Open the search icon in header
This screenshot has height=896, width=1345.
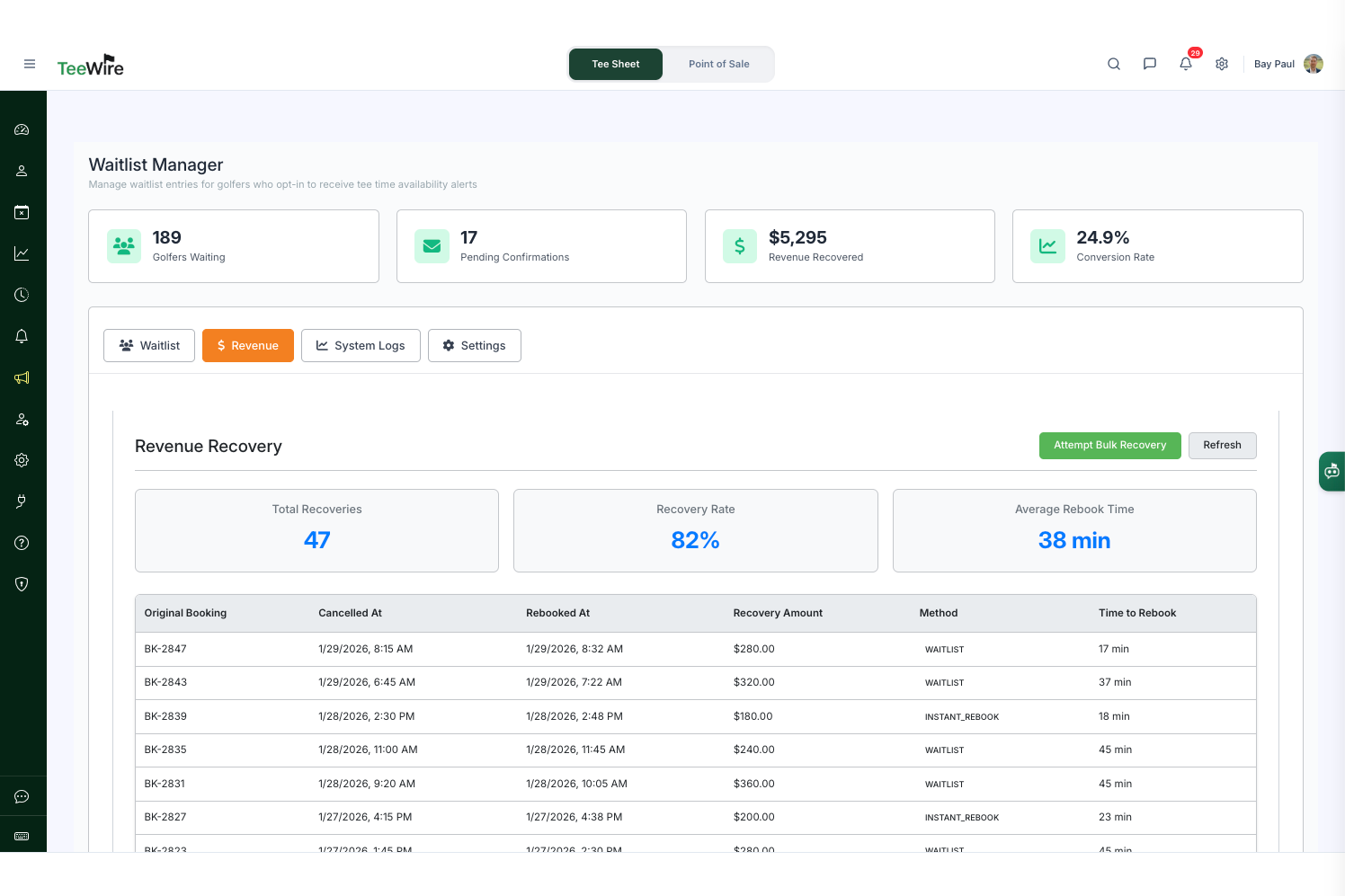[1114, 64]
